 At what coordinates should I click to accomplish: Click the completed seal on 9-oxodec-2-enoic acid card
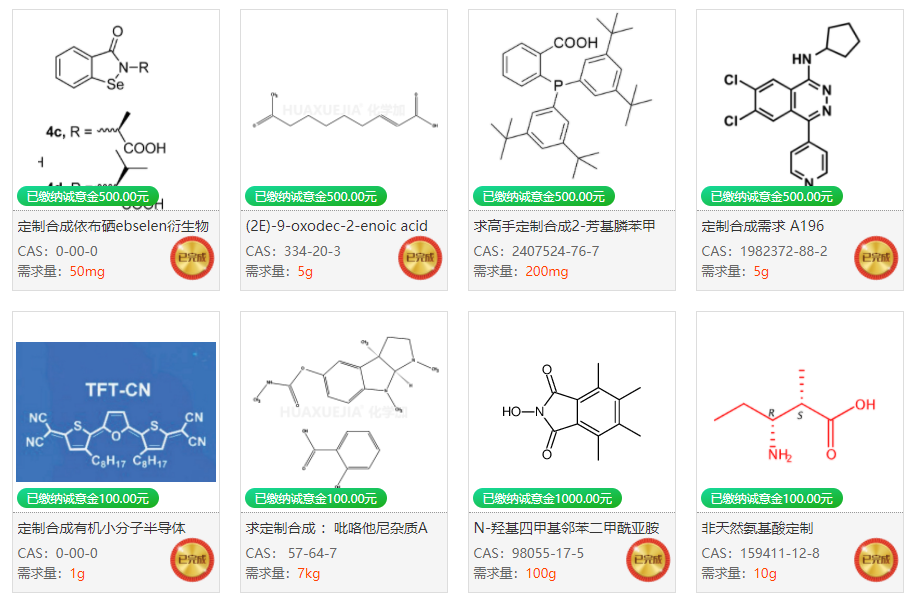[x=420, y=258]
